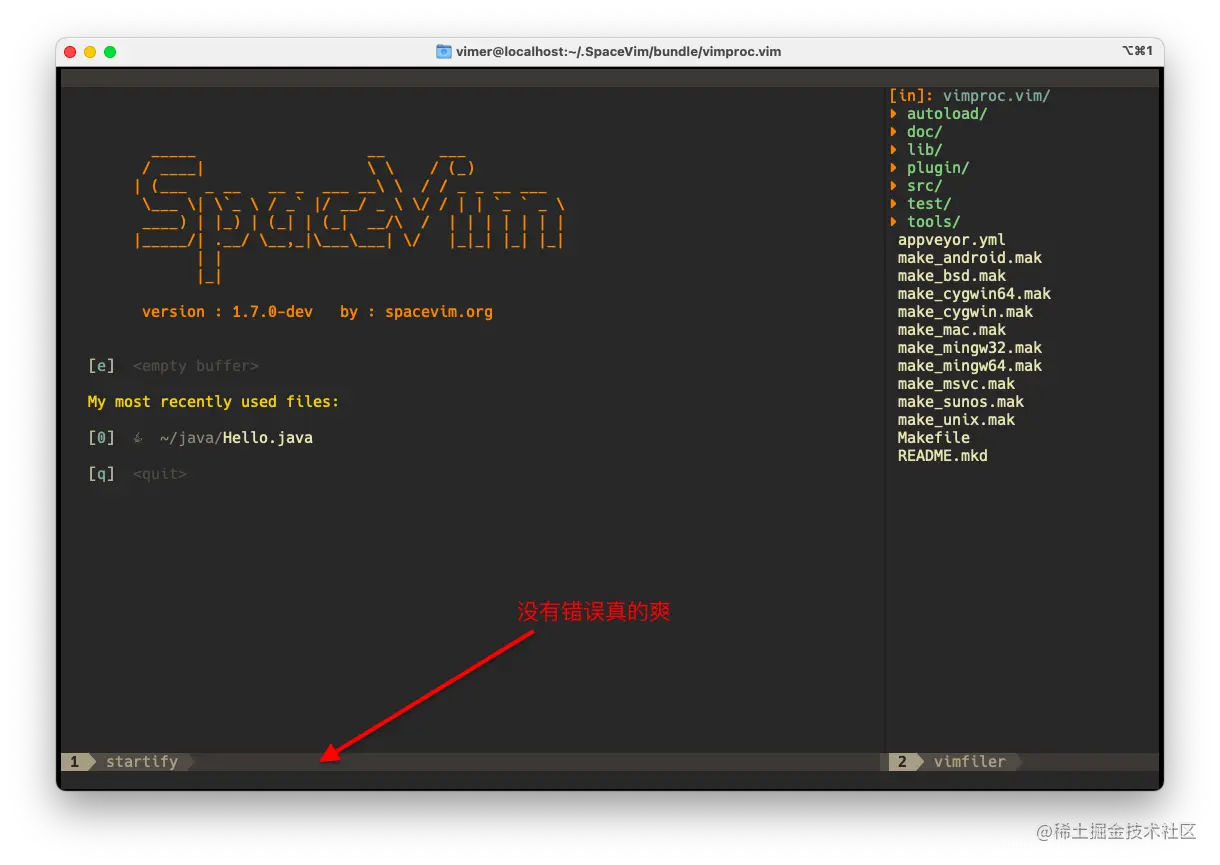
Task: Open make_cygwin.mak file
Action: click(x=965, y=312)
